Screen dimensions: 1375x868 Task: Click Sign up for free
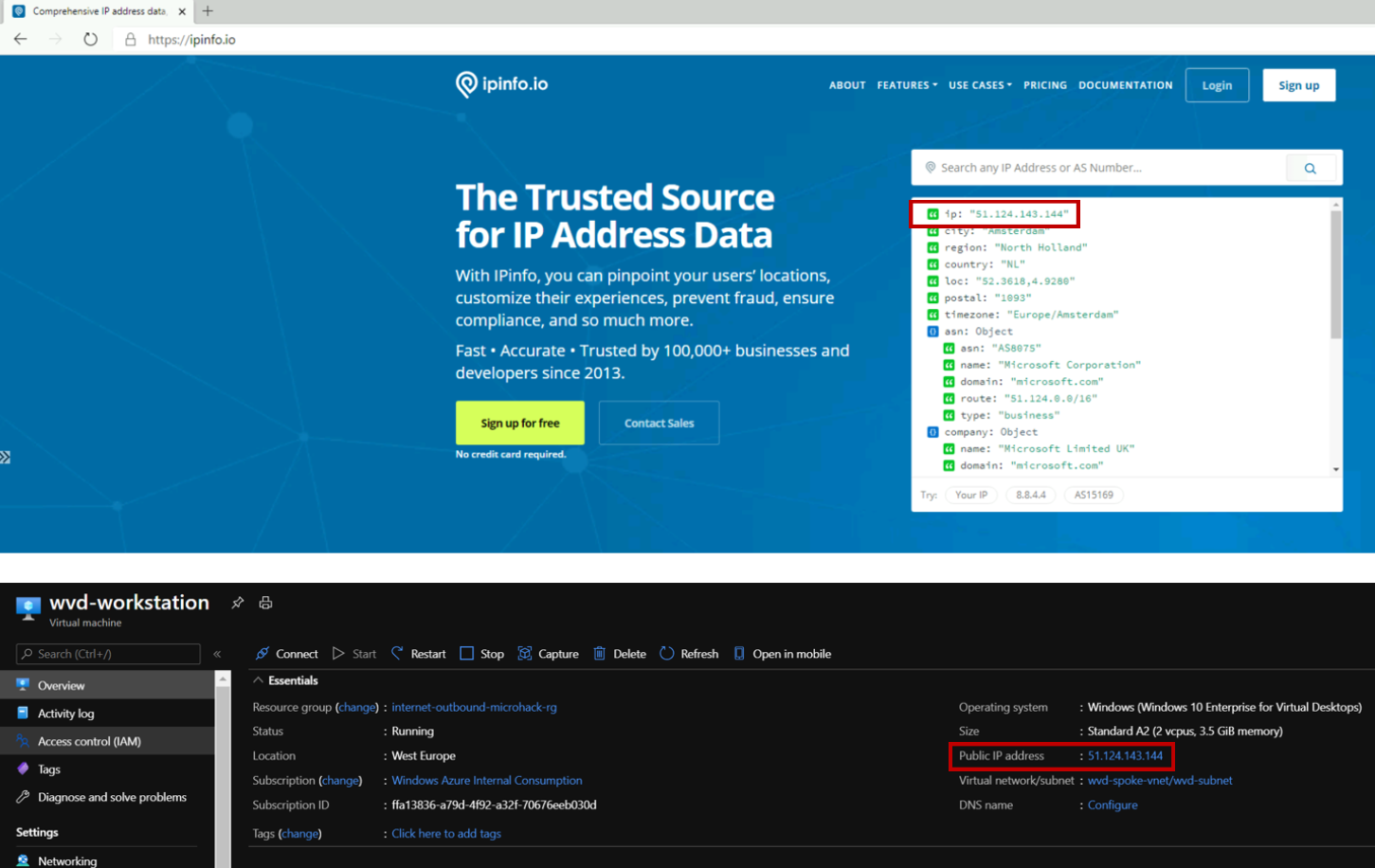[x=519, y=423]
